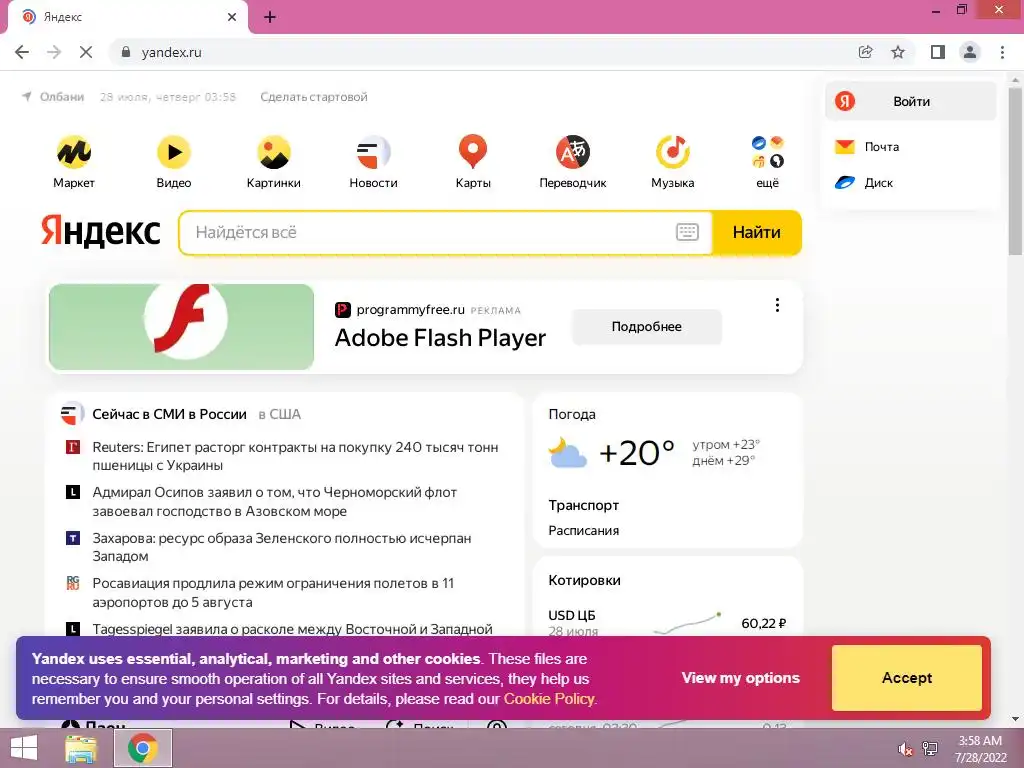Click the Подробнее button in the ad
Viewport: 1024px width, 768px height.
coord(647,327)
